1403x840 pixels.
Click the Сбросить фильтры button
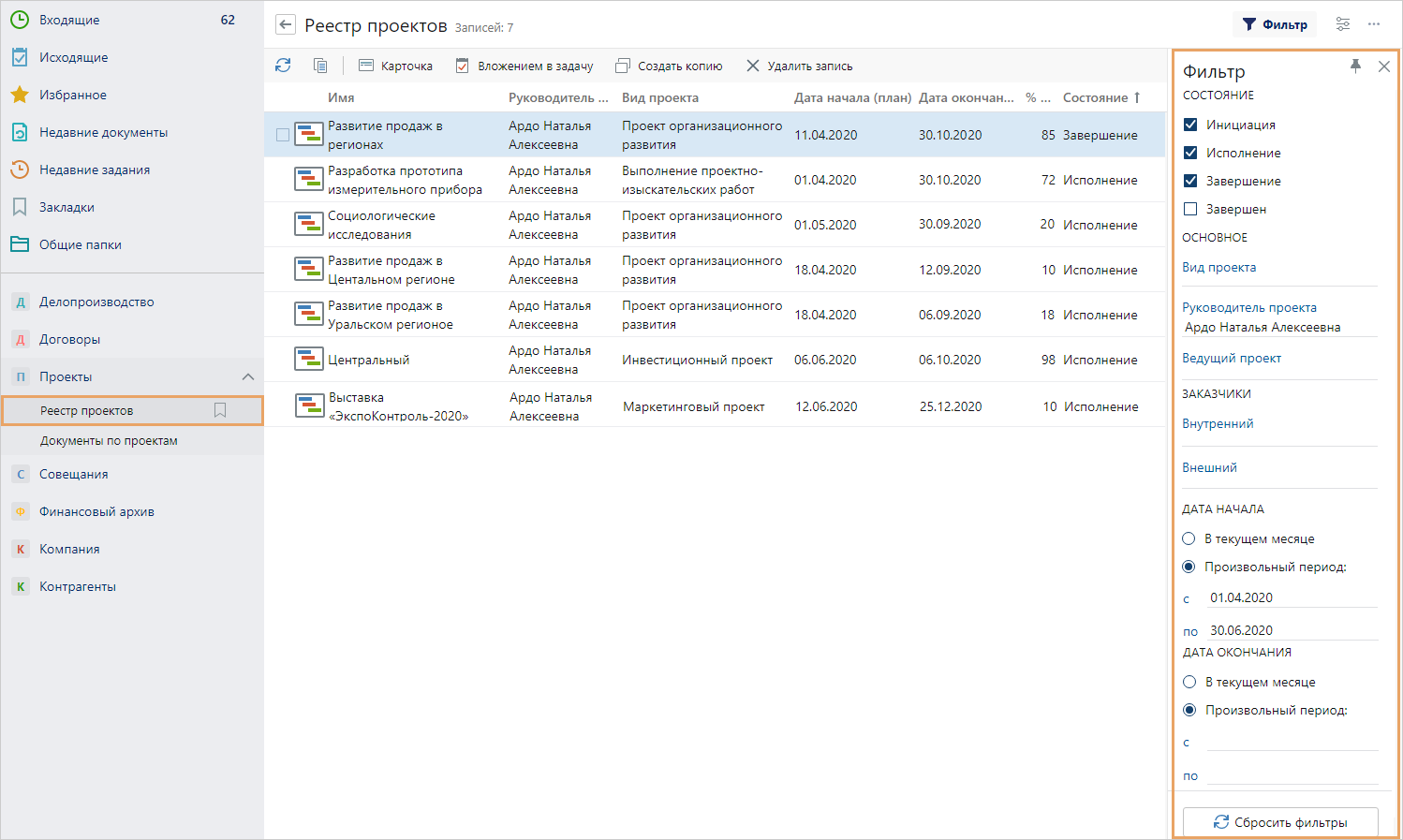(x=1280, y=822)
